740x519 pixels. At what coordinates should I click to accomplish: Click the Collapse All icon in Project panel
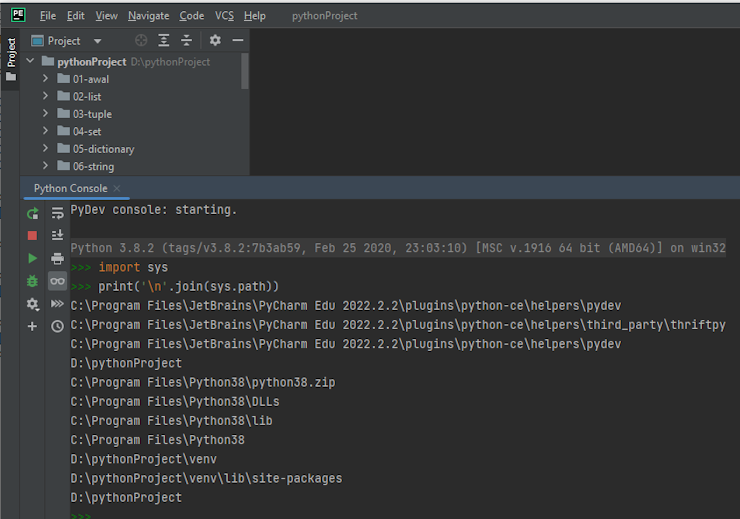tap(186, 41)
